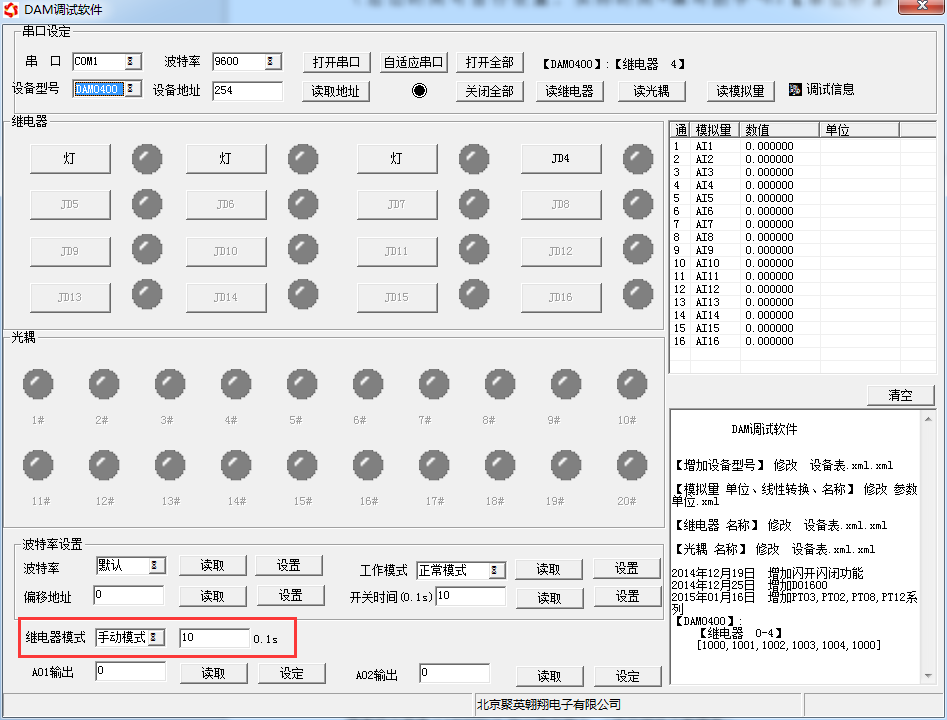947x720 pixels.
Task: Click 关闭全部 button
Action: tap(490, 91)
